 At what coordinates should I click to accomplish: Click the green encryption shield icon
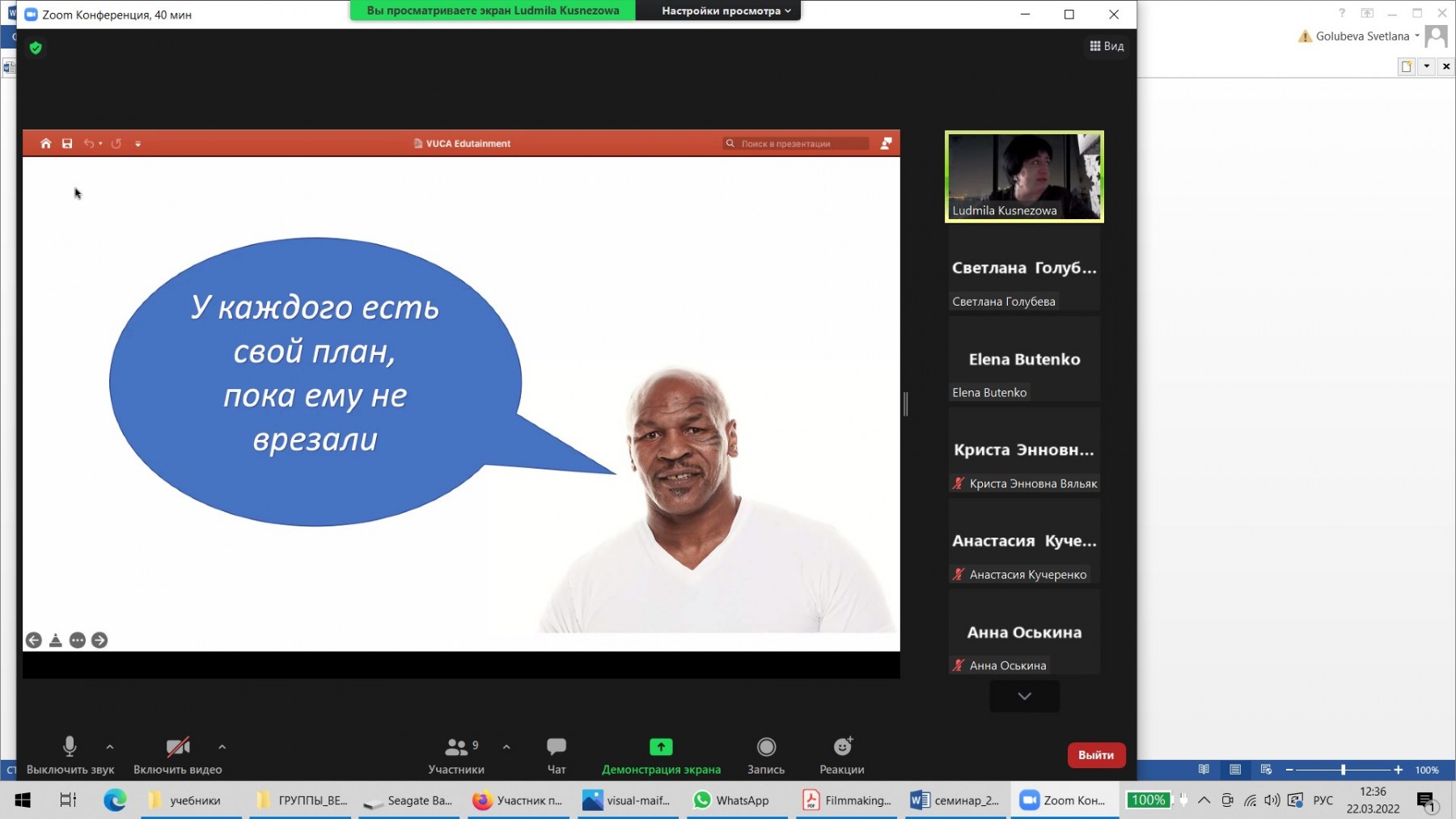(36, 48)
